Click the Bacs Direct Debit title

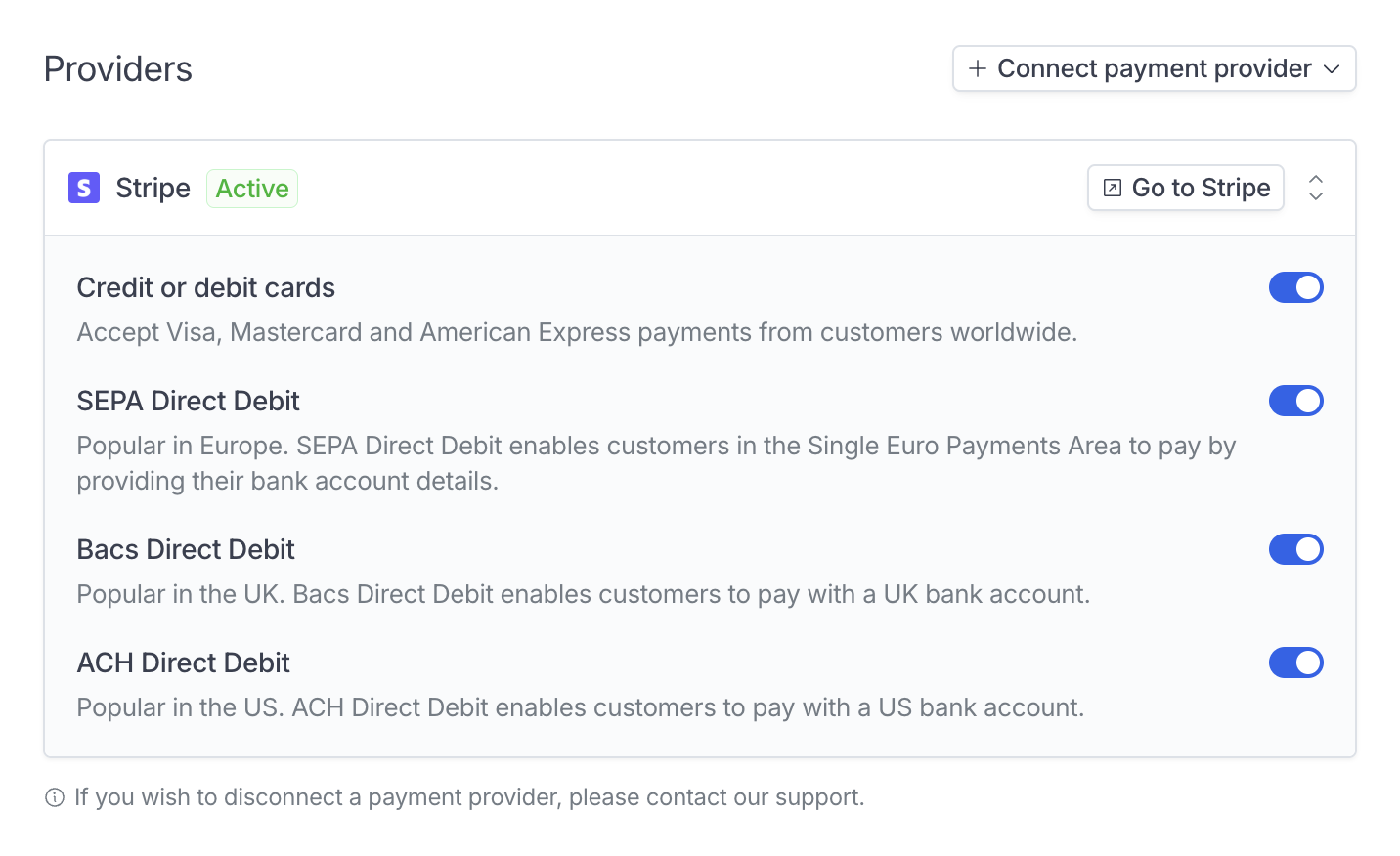[x=186, y=549]
